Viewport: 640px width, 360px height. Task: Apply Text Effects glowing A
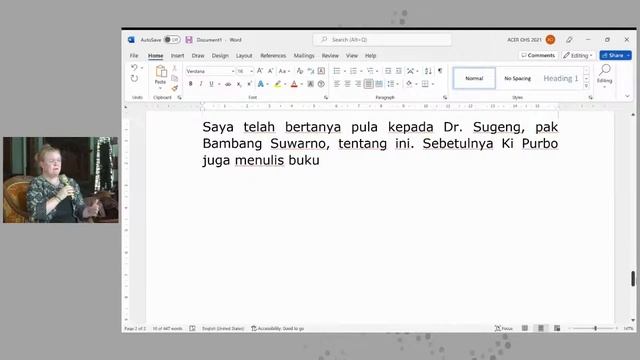pos(260,84)
